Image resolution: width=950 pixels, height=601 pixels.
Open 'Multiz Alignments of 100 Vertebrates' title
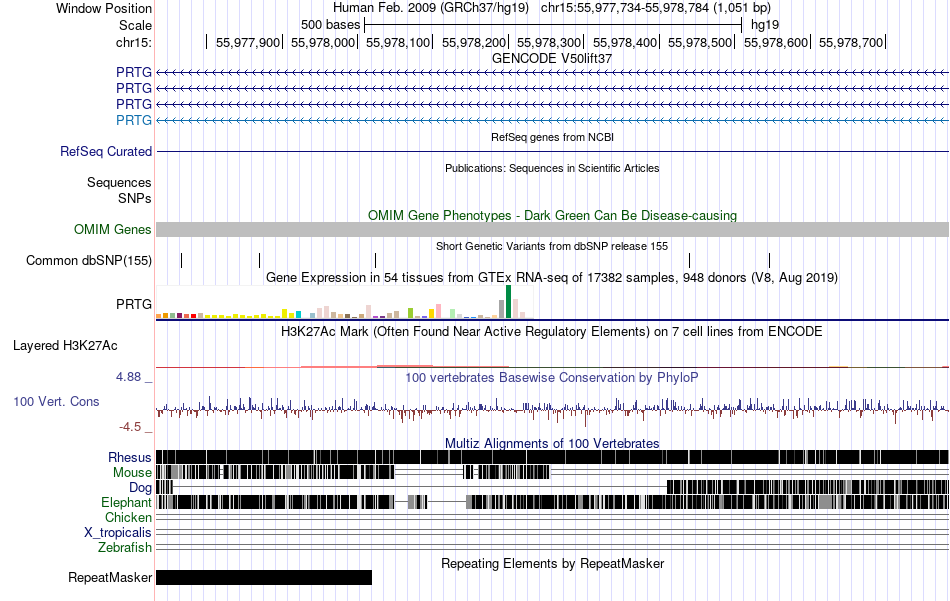(552, 443)
